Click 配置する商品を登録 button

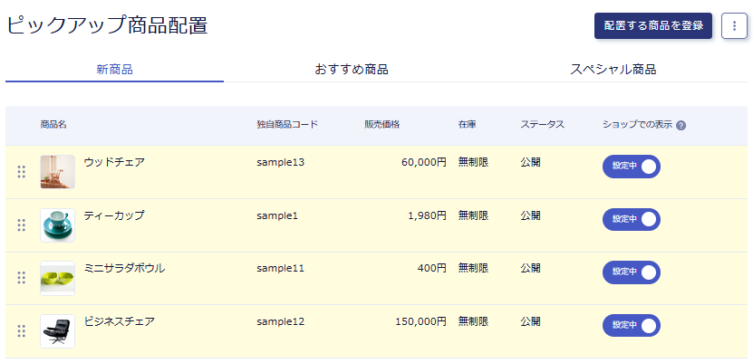tap(653, 26)
